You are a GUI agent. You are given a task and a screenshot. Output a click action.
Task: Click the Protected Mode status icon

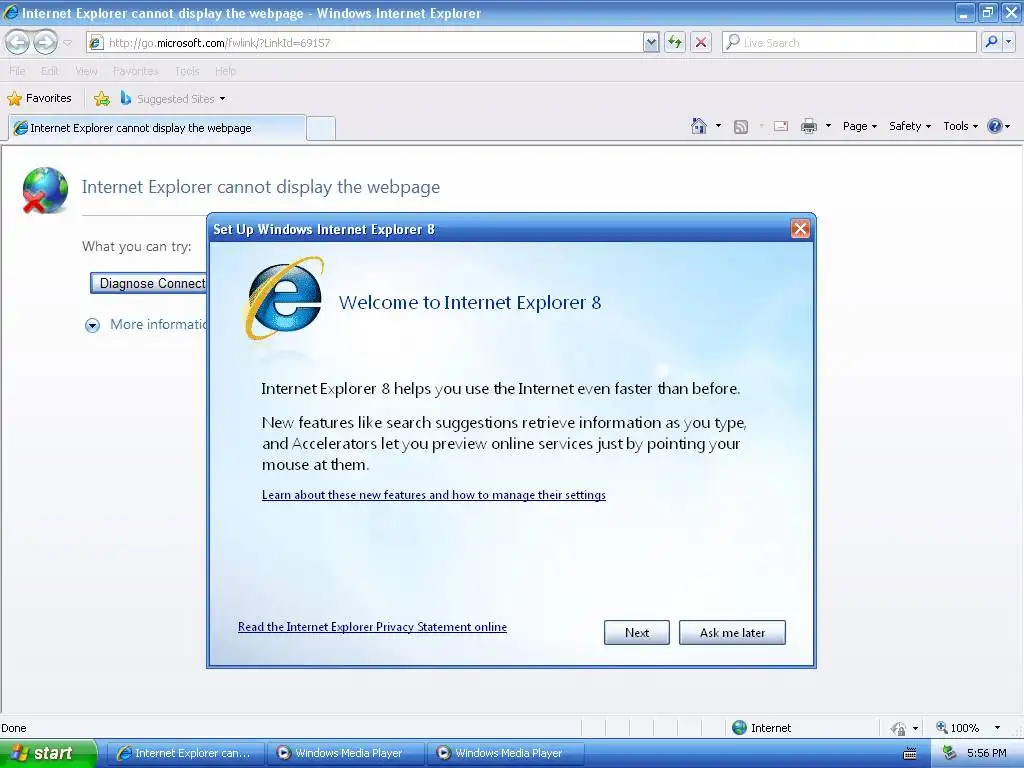899,728
